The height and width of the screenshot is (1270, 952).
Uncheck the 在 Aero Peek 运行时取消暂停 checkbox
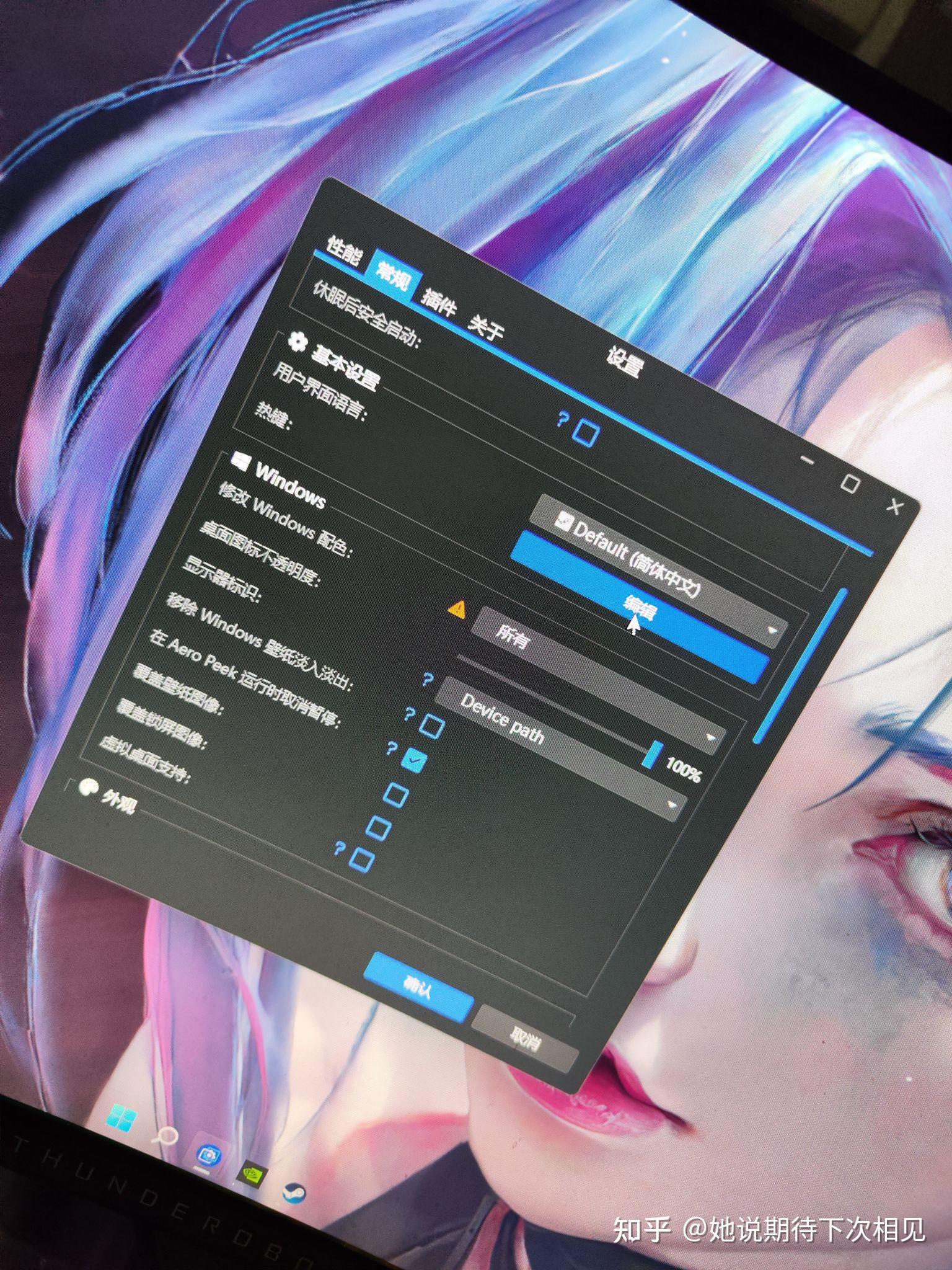tap(414, 760)
